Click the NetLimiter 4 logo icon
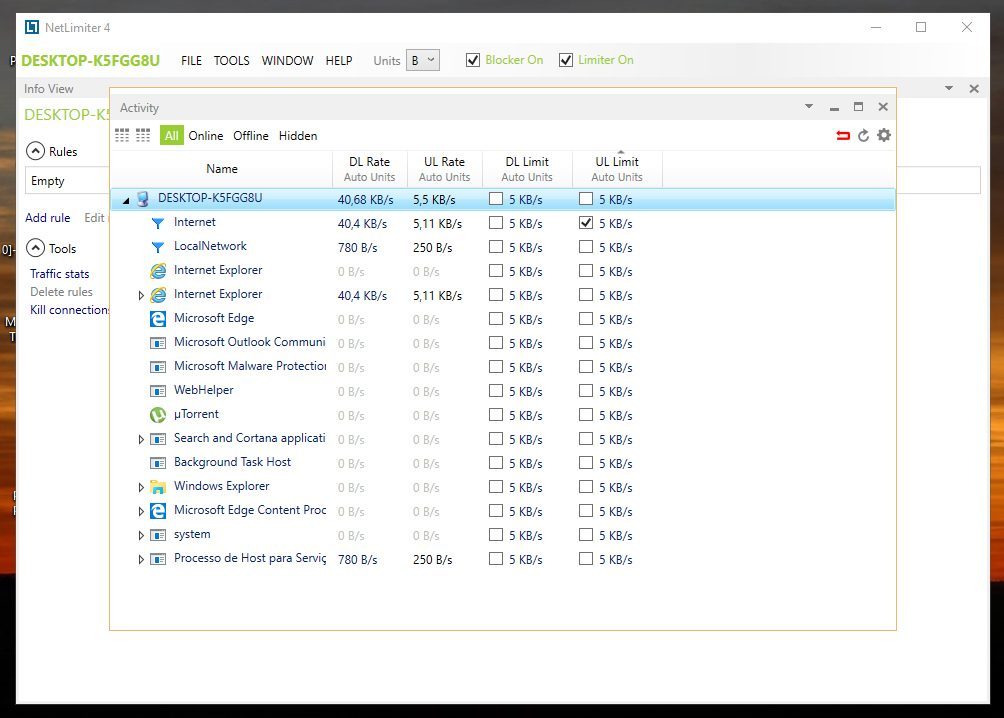This screenshot has height=718, width=1004. [31, 28]
